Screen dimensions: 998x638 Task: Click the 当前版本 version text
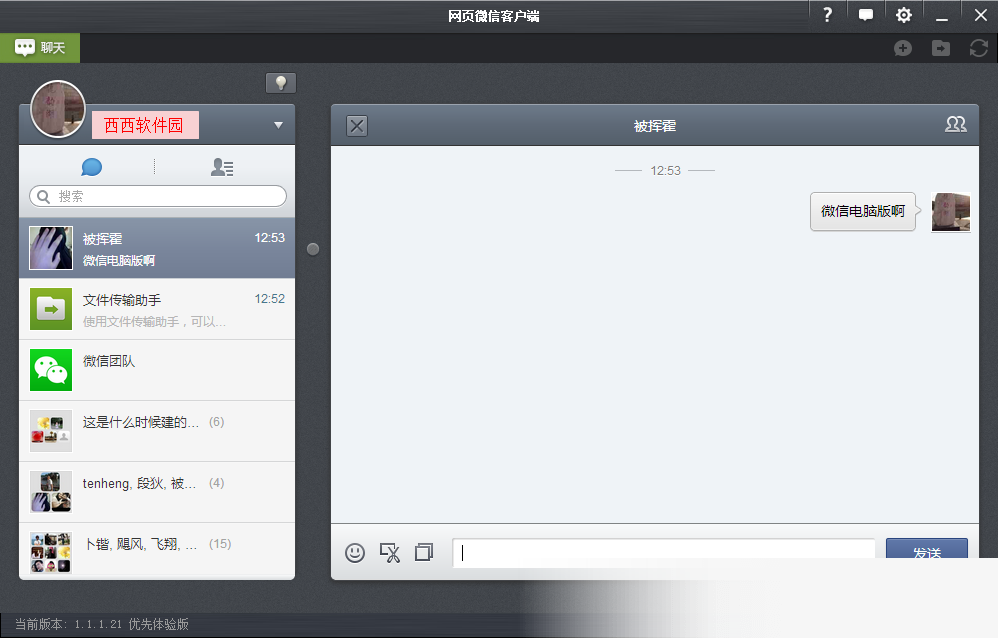pos(102,624)
